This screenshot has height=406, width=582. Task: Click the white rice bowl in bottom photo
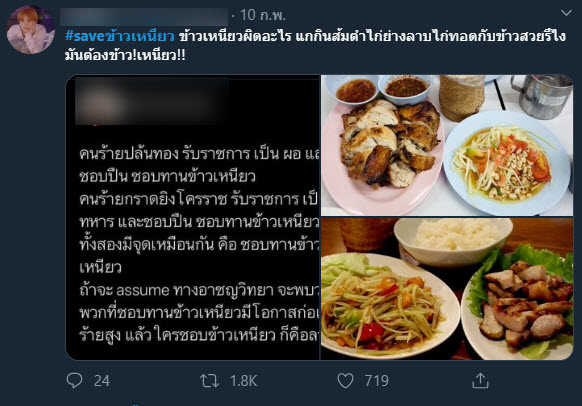(453, 241)
